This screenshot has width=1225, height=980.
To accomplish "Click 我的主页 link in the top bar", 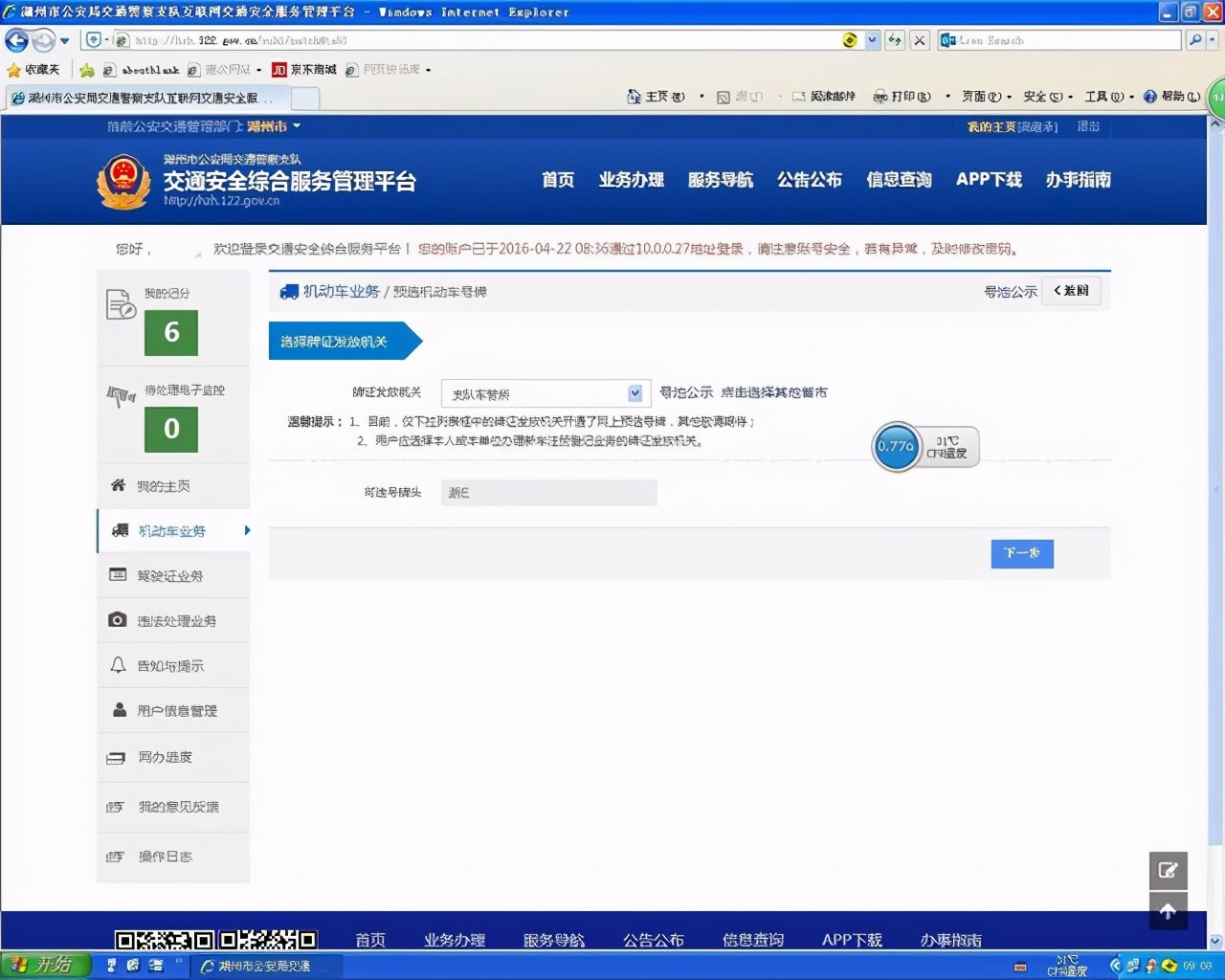I will pyautogui.click(x=991, y=126).
